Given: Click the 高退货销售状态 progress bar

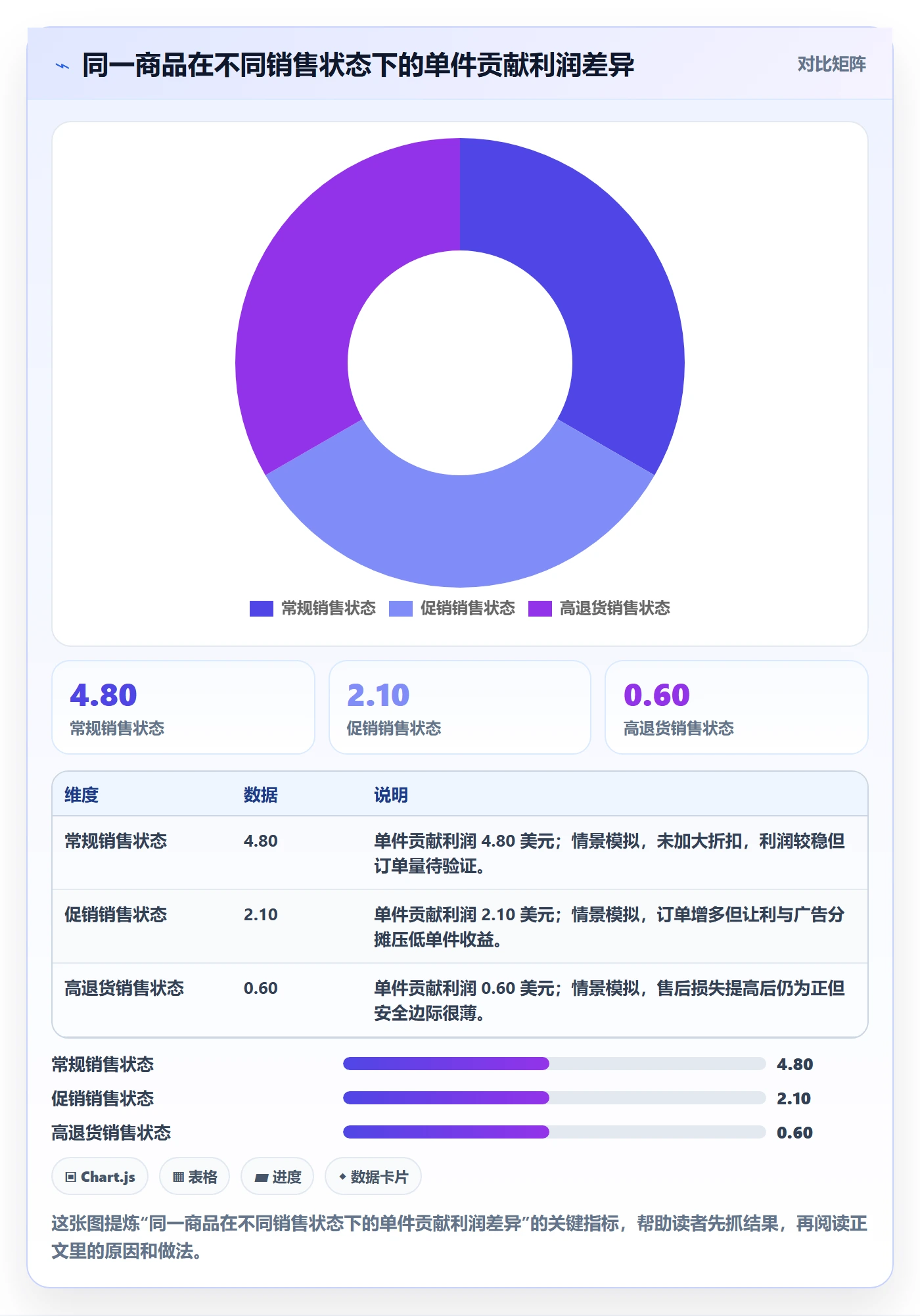Looking at the screenshot, I should [555, 1132].
